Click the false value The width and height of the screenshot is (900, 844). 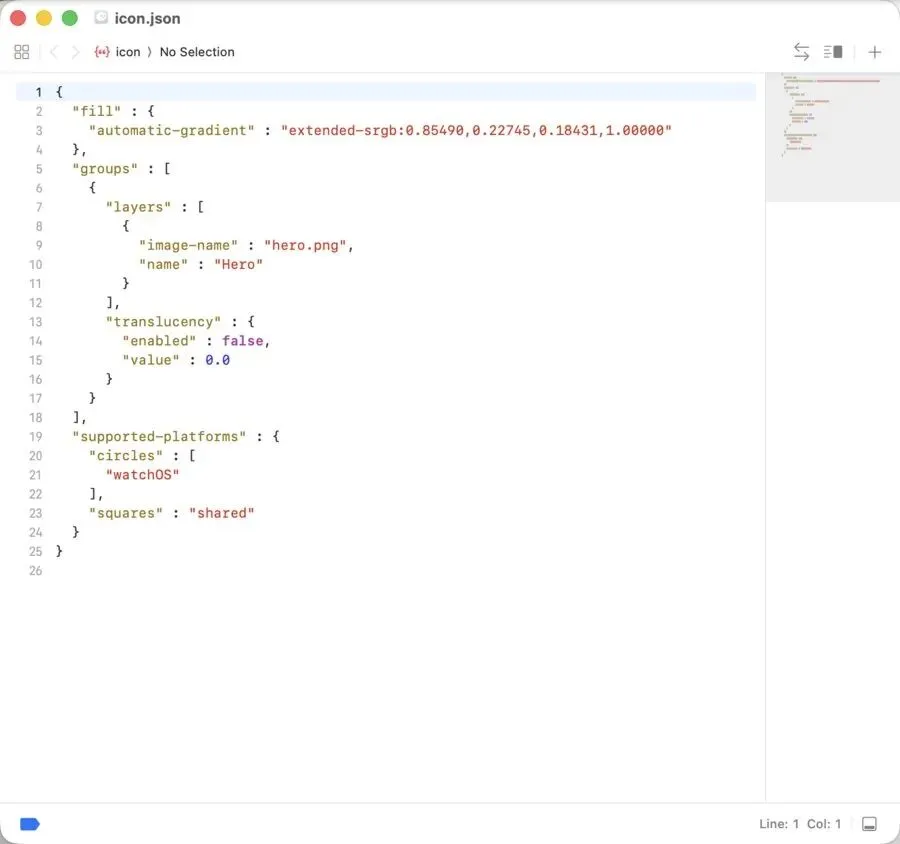pos(242,341)
